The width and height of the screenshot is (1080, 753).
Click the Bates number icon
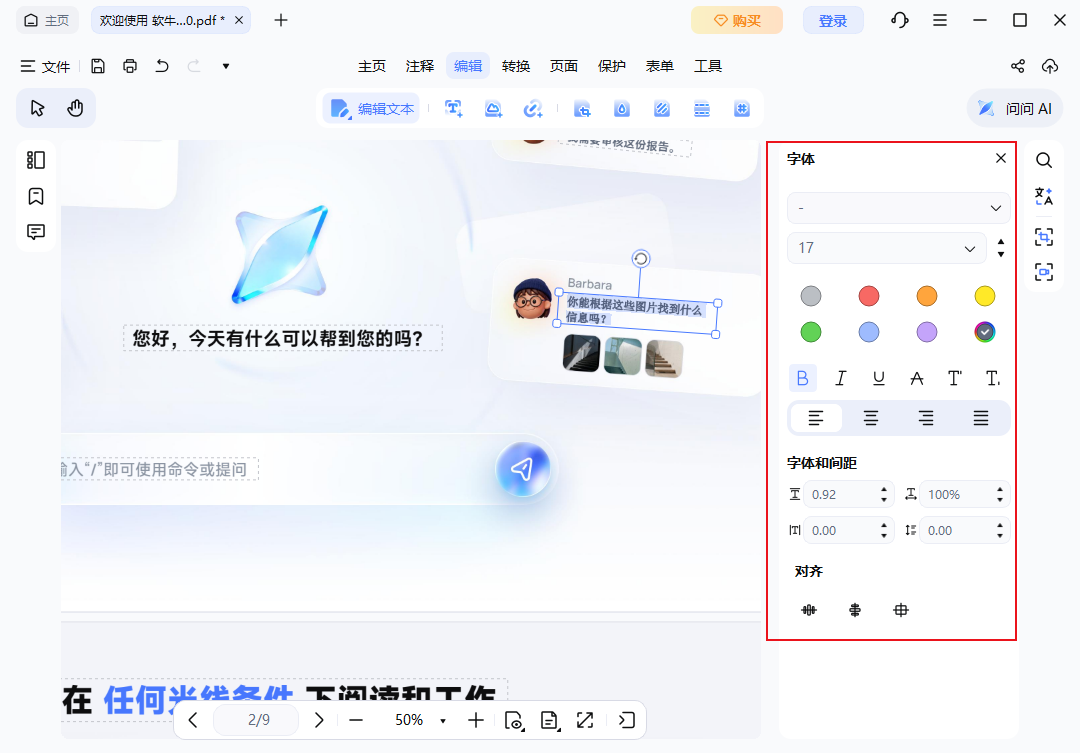742,109
